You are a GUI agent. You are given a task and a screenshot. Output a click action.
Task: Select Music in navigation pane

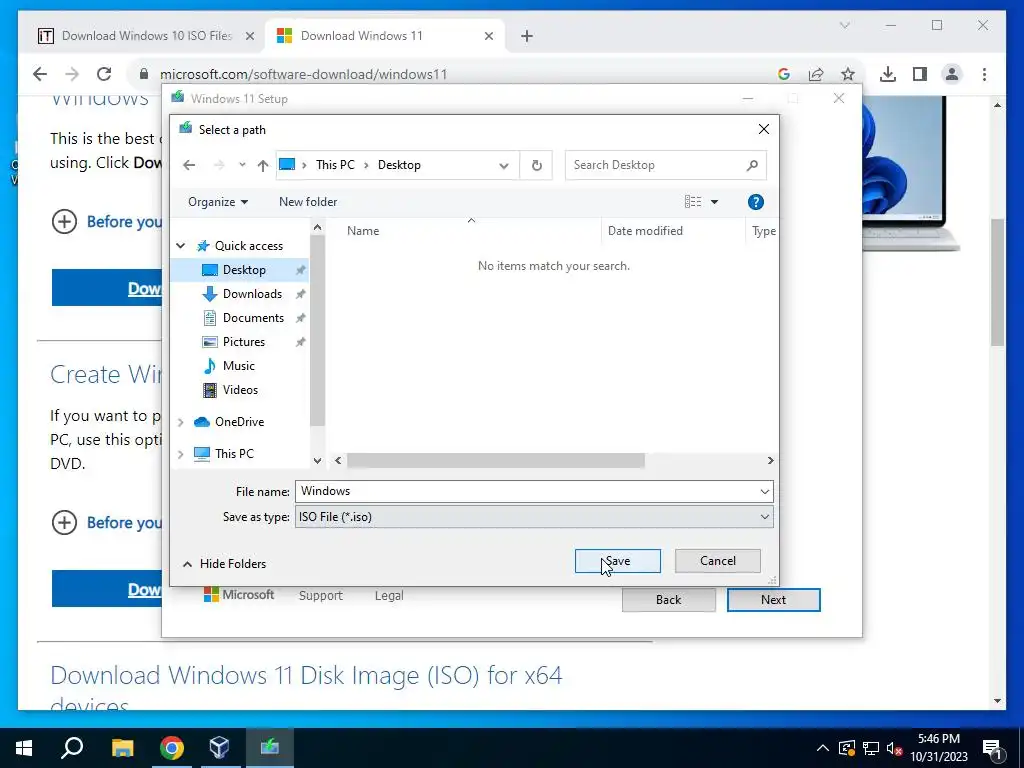[238, 366]
